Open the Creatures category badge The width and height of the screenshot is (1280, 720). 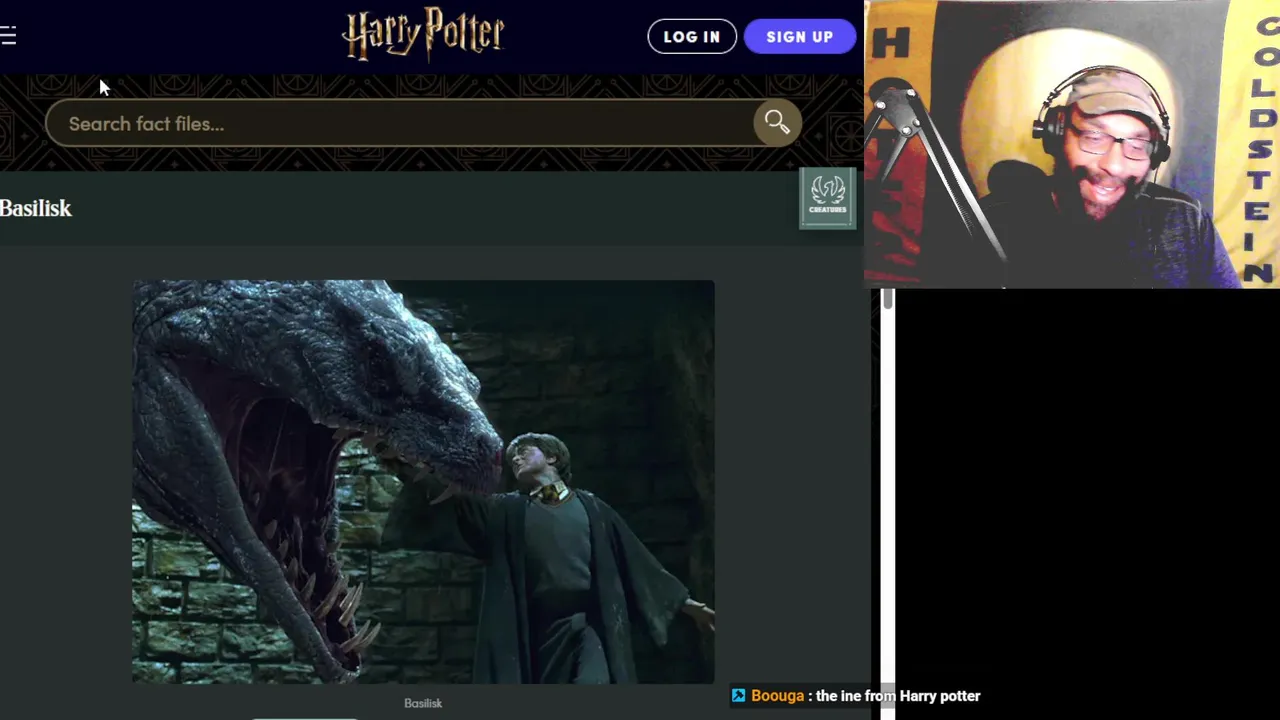[x=827, y=197]
